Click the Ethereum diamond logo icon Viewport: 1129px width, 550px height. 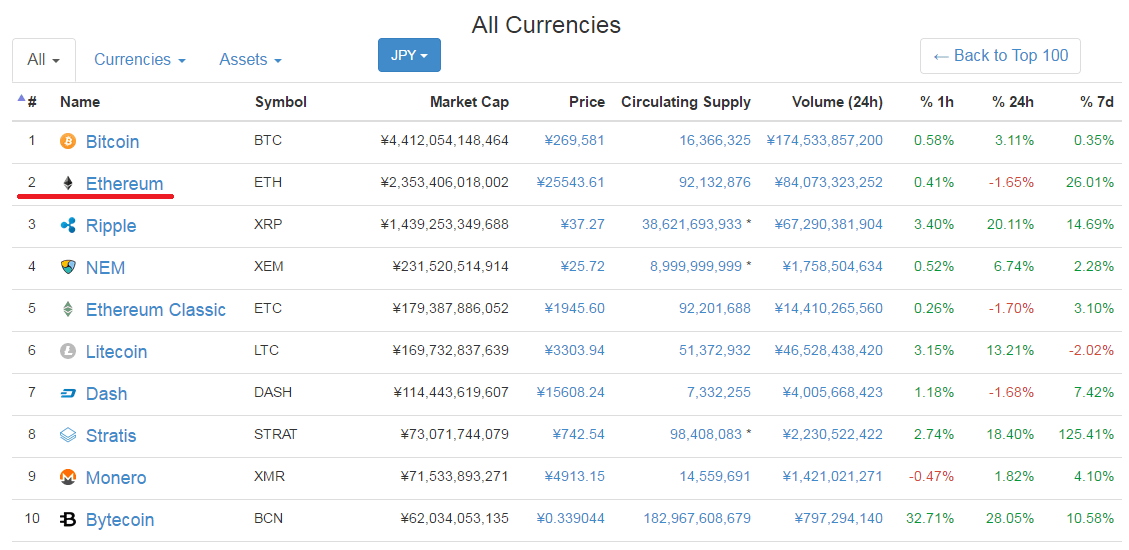(x=68, y=183)
